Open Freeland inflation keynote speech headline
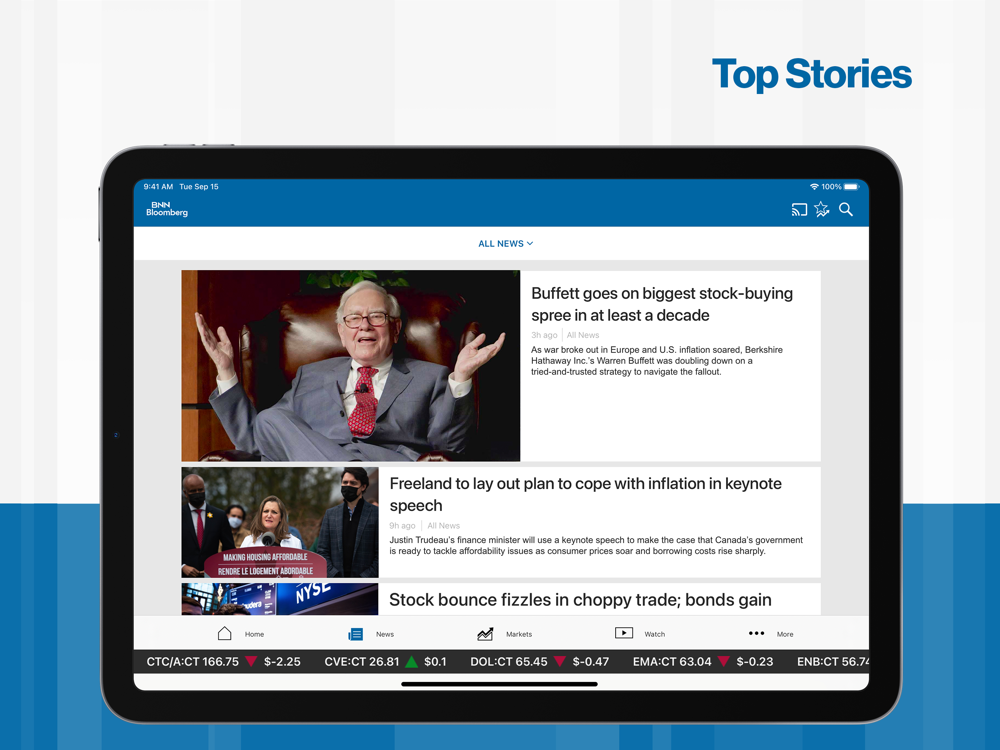Screen dimensions: 1000x750 click(585, 494)
